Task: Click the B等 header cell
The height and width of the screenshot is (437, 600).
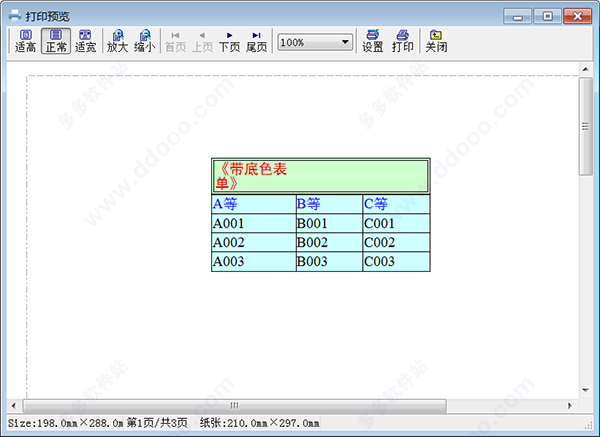Action: pos(329,204)
